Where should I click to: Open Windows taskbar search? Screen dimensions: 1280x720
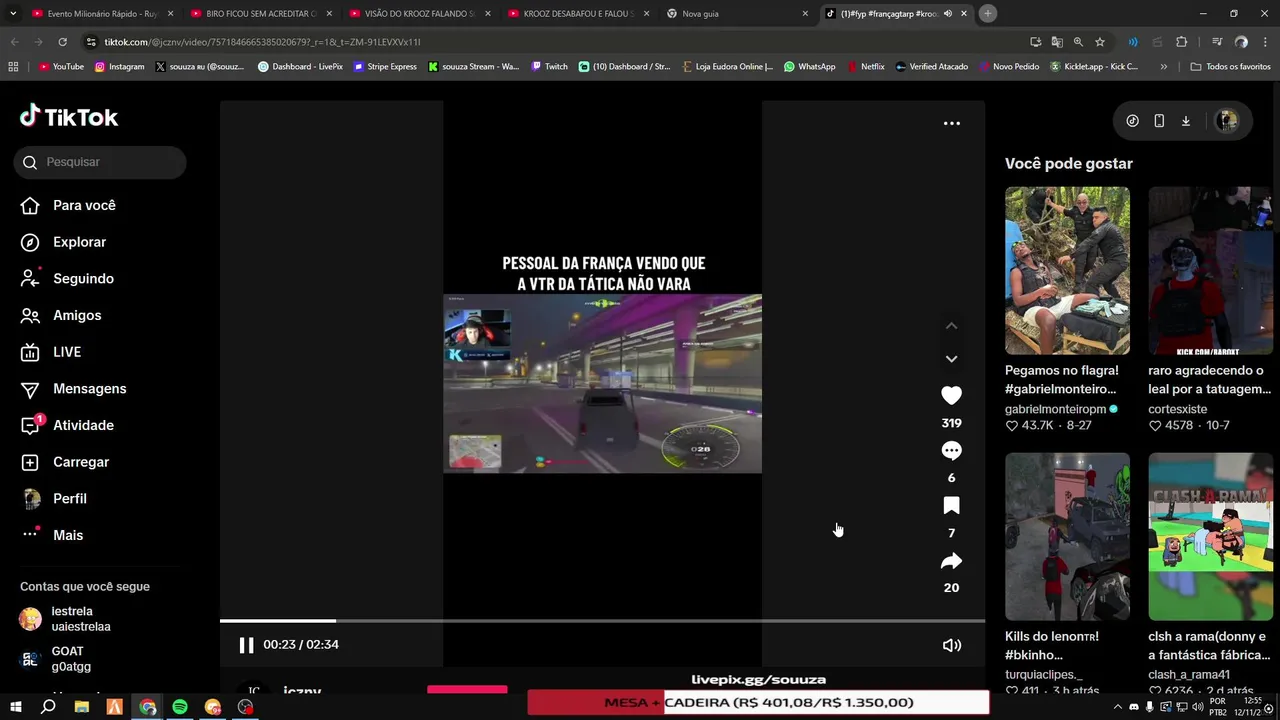pos(48,707)
